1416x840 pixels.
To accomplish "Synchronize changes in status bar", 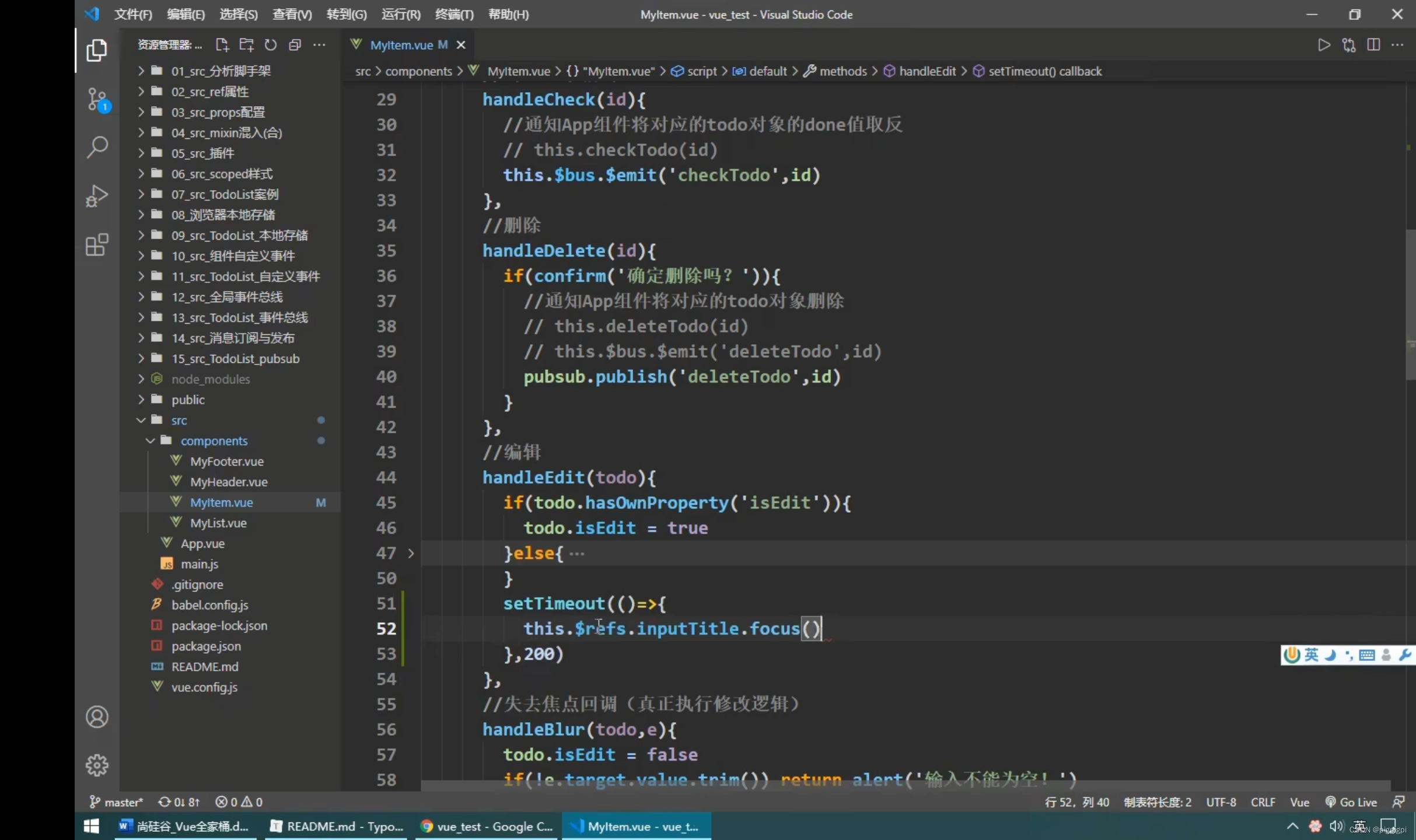I will click(179, 802).
